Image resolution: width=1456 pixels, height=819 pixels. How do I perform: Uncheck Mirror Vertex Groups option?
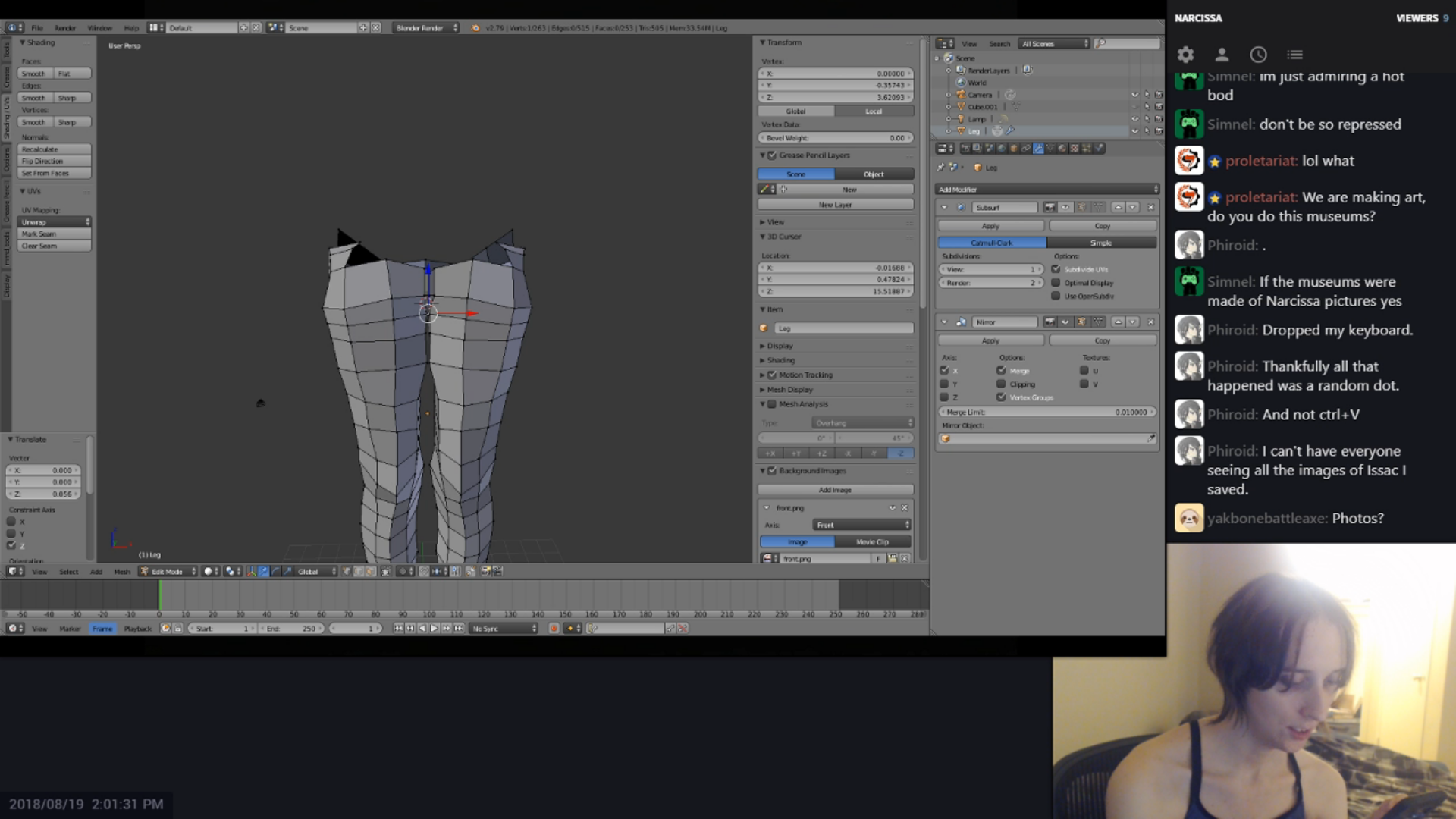[1001, 397]
